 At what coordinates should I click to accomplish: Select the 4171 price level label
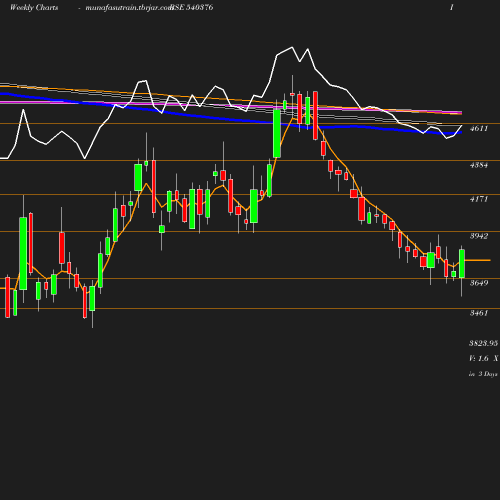click(479, 199)
